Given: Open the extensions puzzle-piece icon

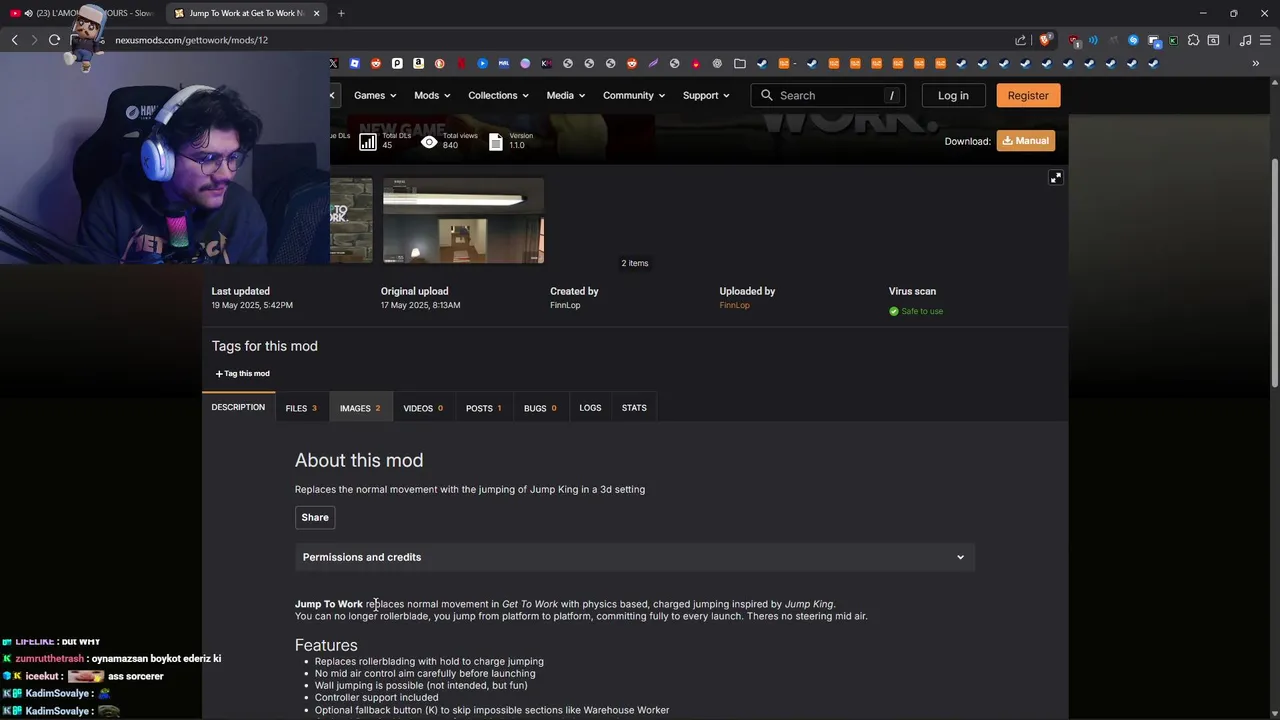Looking at the screenshot, I should (x=1193, y=40).
